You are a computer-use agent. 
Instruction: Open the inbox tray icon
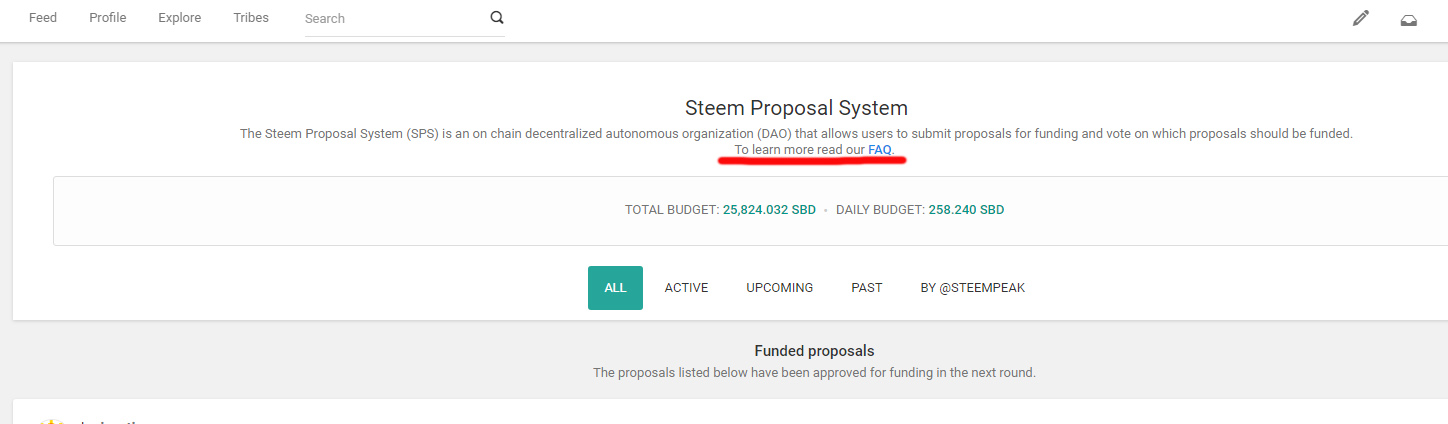point(1409,19)
